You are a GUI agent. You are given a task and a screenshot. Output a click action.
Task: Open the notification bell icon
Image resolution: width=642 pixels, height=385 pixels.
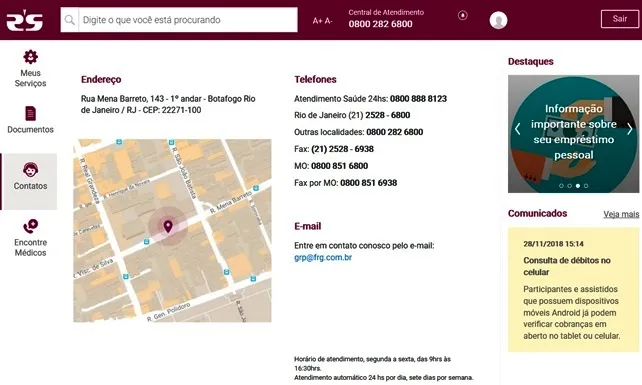[463, 16]
